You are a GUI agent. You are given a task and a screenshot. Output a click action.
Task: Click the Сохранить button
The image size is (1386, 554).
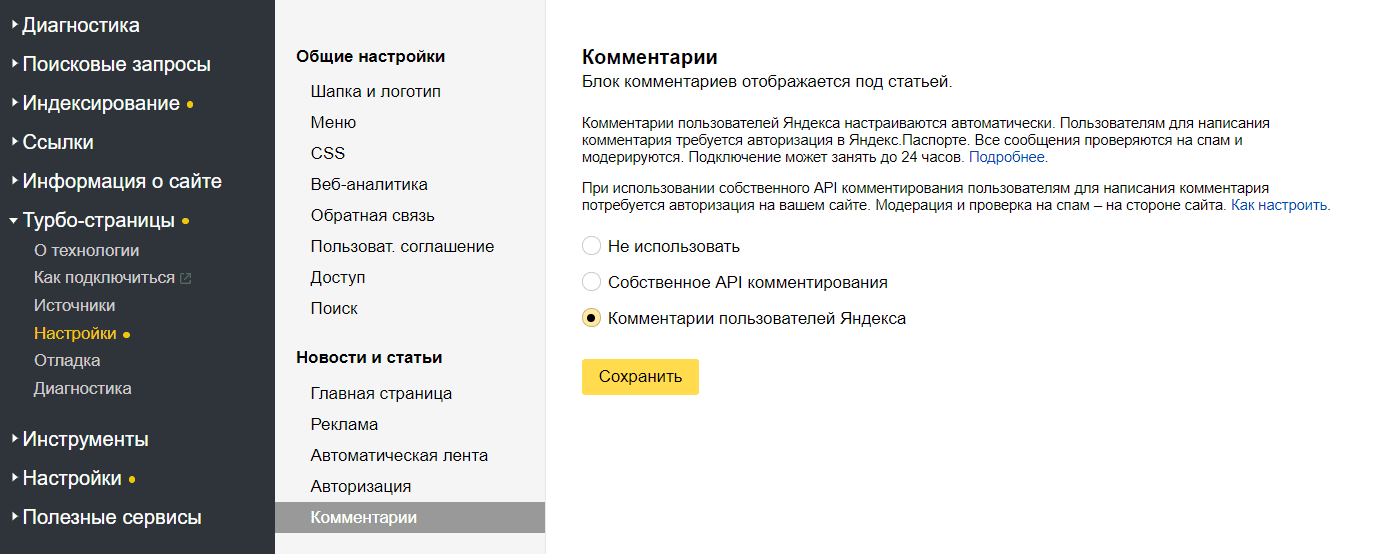[x=640, y=377]
